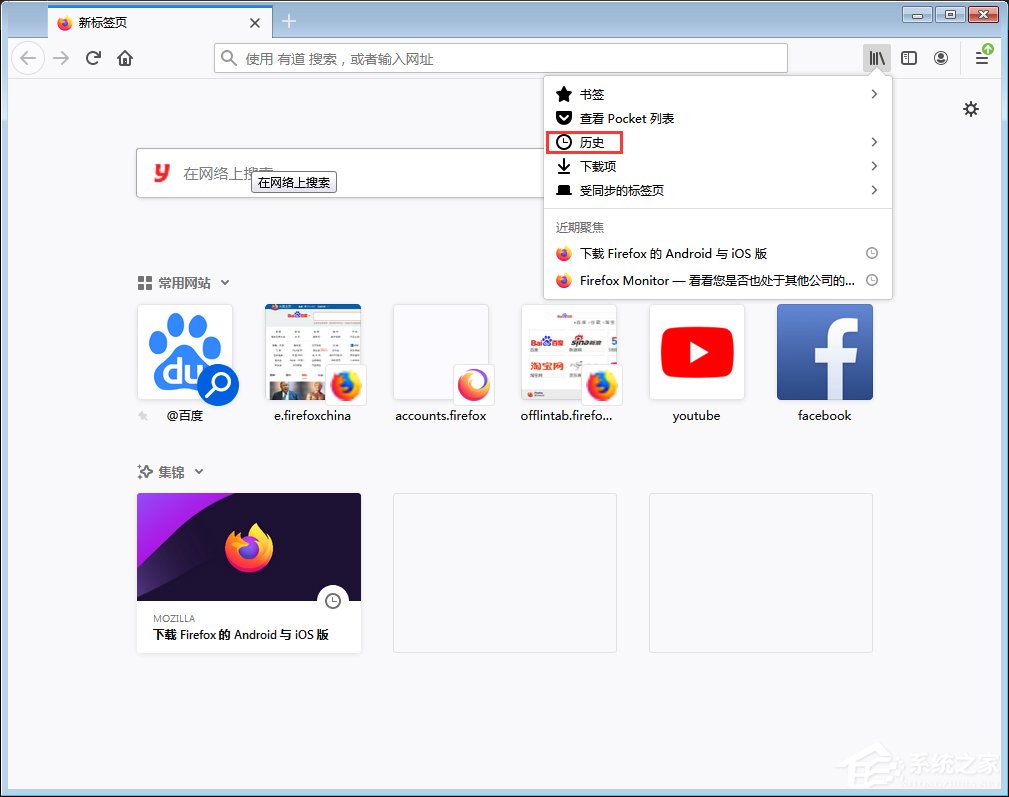The image size is (1009, 797).
Task: Select the 新标签页 tab
Action: click(x=160, y=23)
